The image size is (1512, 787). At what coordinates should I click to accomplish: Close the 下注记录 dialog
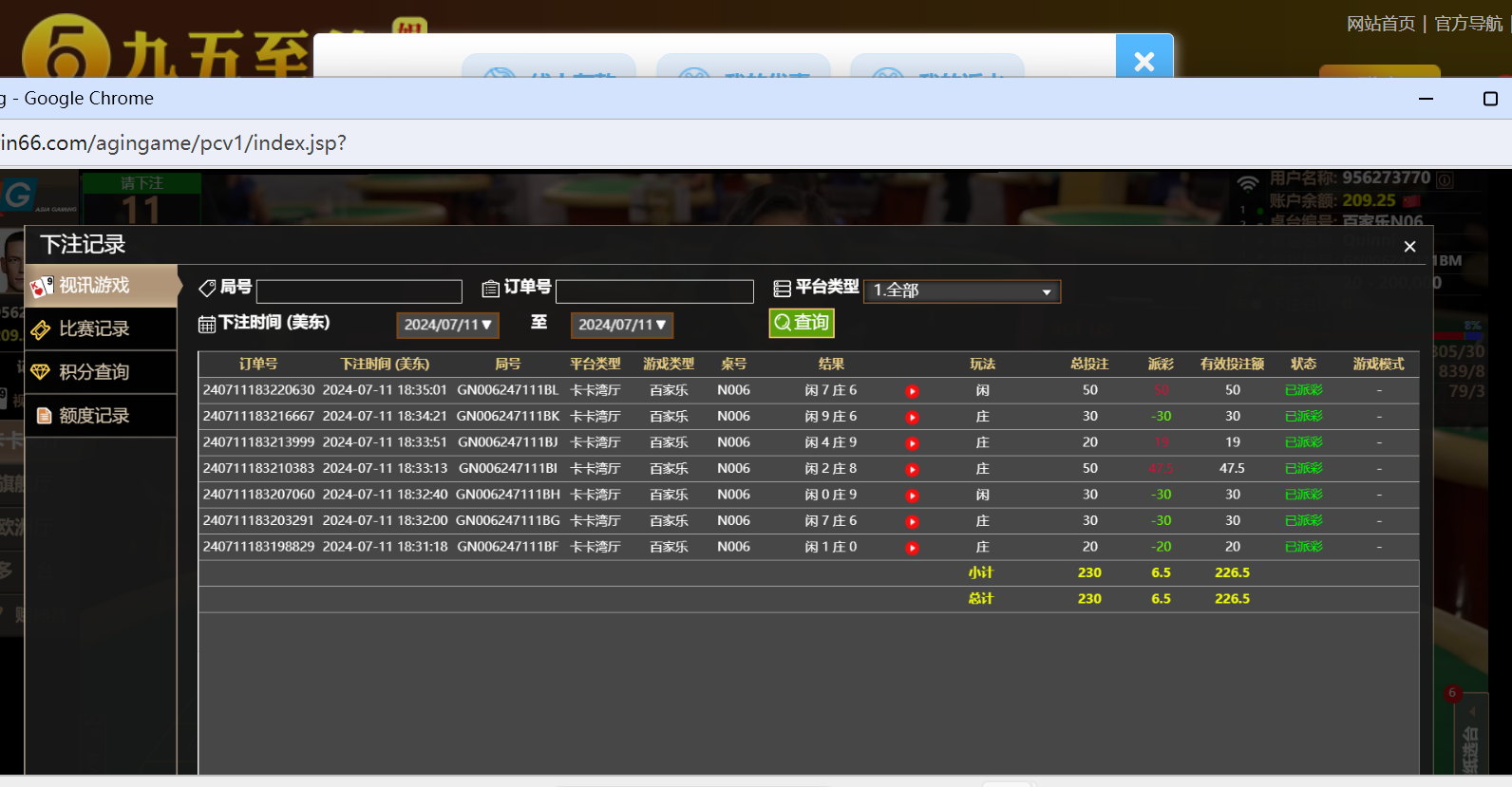(x=1409, y=247)
